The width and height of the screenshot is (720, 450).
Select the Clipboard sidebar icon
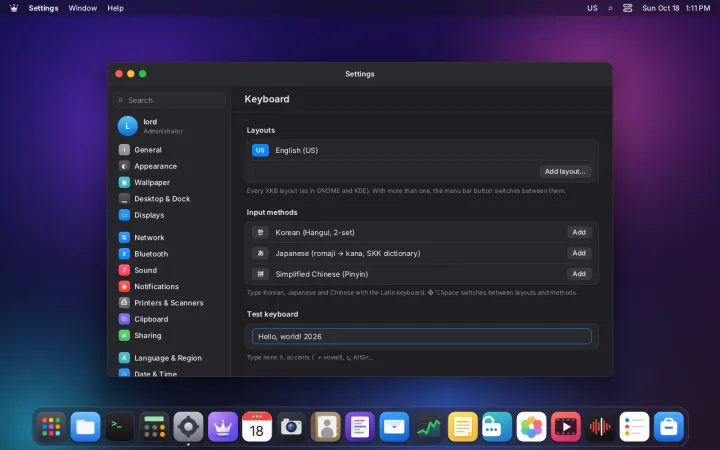(124, 319)
